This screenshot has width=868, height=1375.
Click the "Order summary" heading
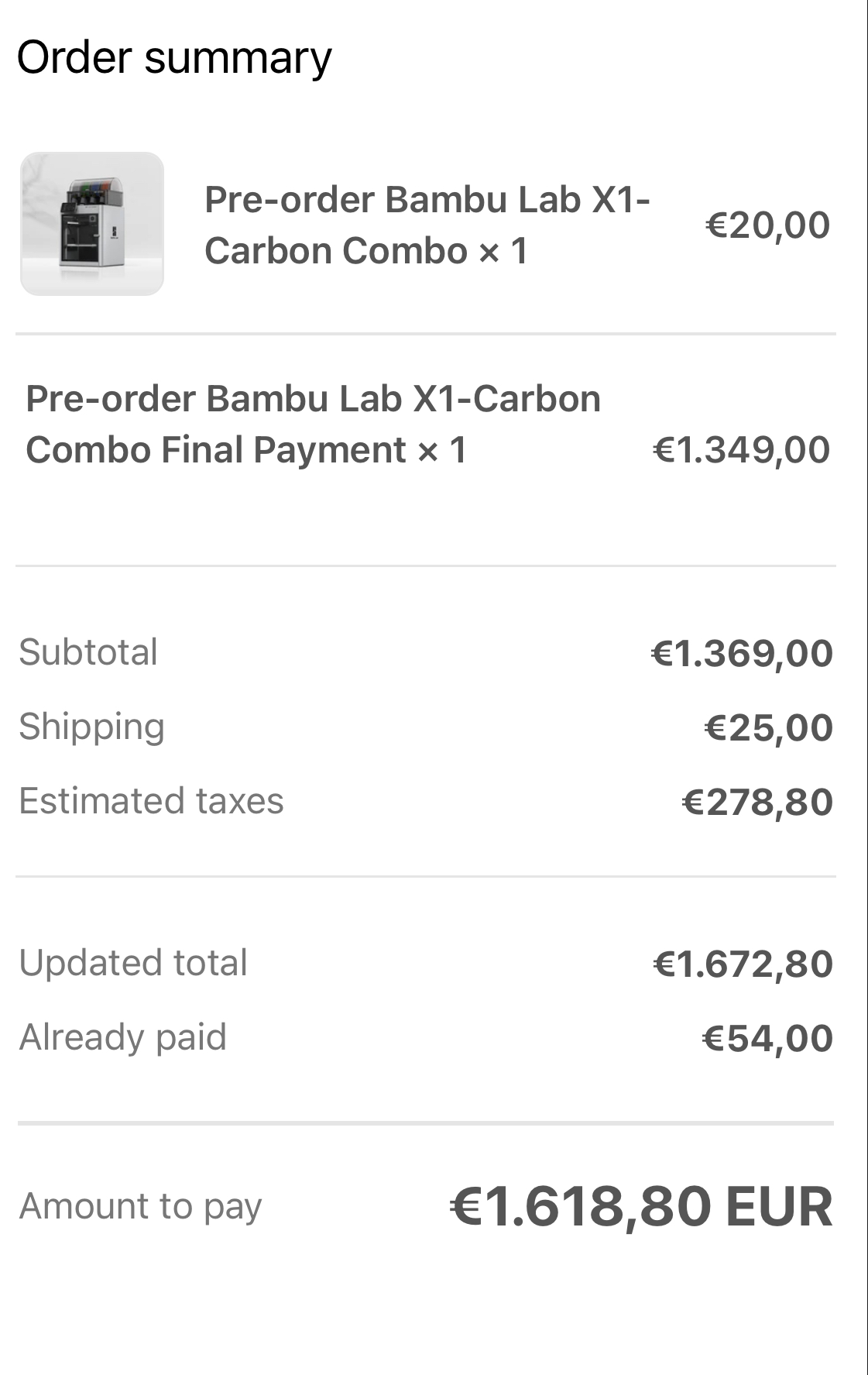point(174,57)
